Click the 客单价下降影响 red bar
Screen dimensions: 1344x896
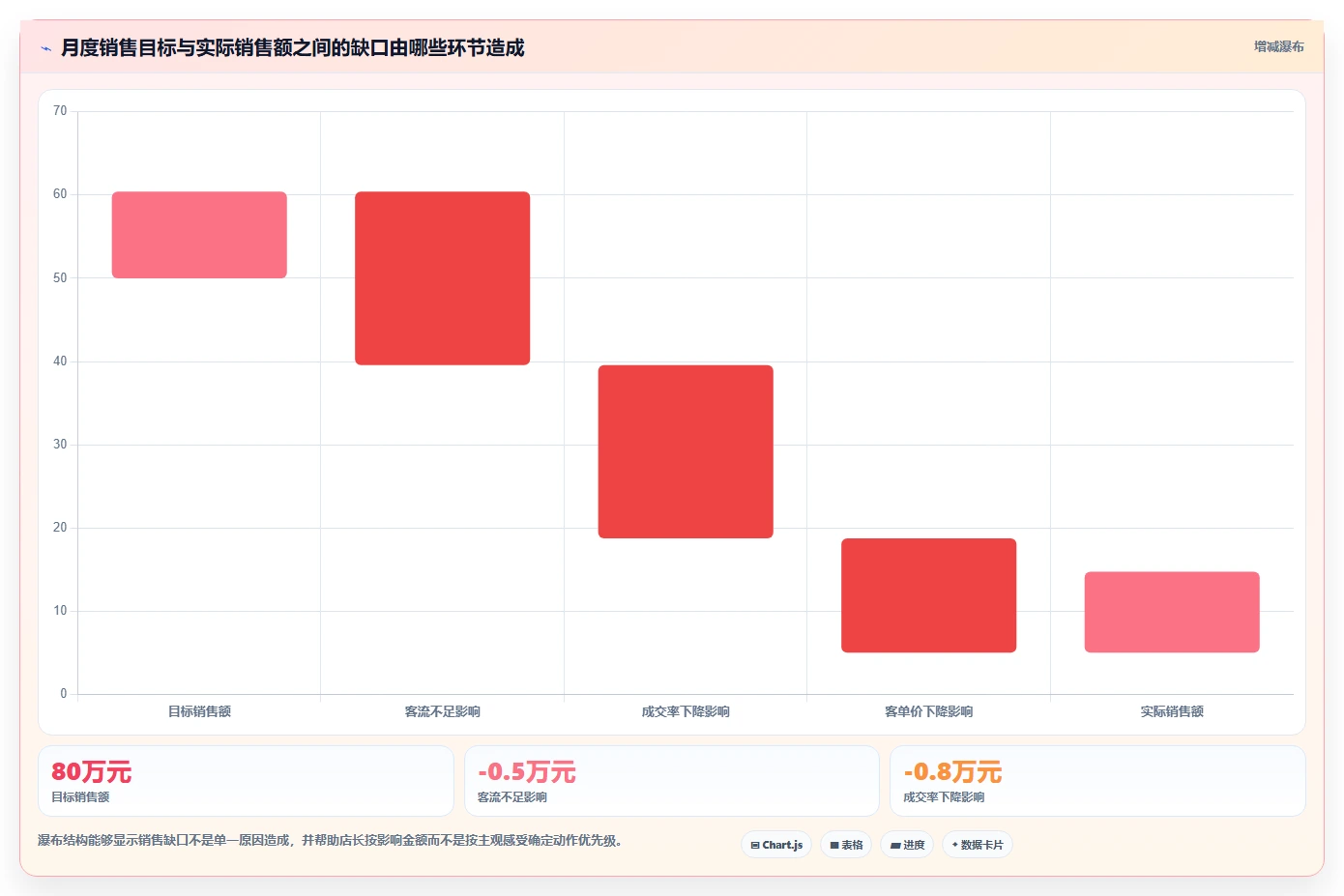click(x=928, y=595)
